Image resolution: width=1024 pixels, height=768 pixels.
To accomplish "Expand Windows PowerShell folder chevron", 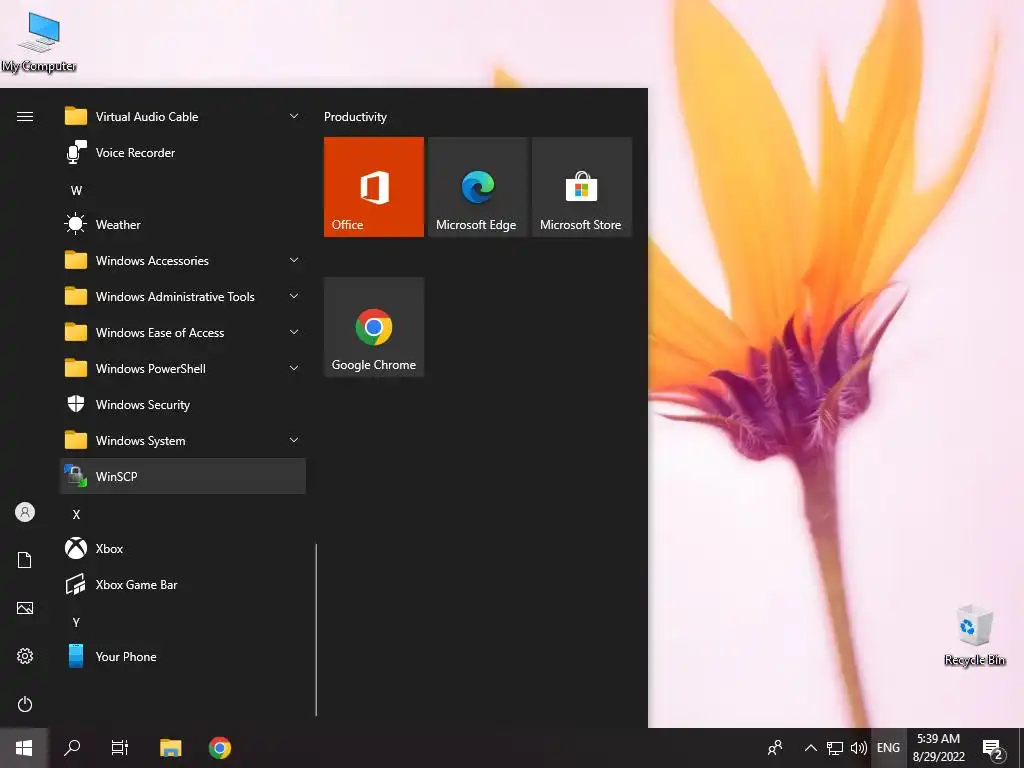I will coord(294,368).
